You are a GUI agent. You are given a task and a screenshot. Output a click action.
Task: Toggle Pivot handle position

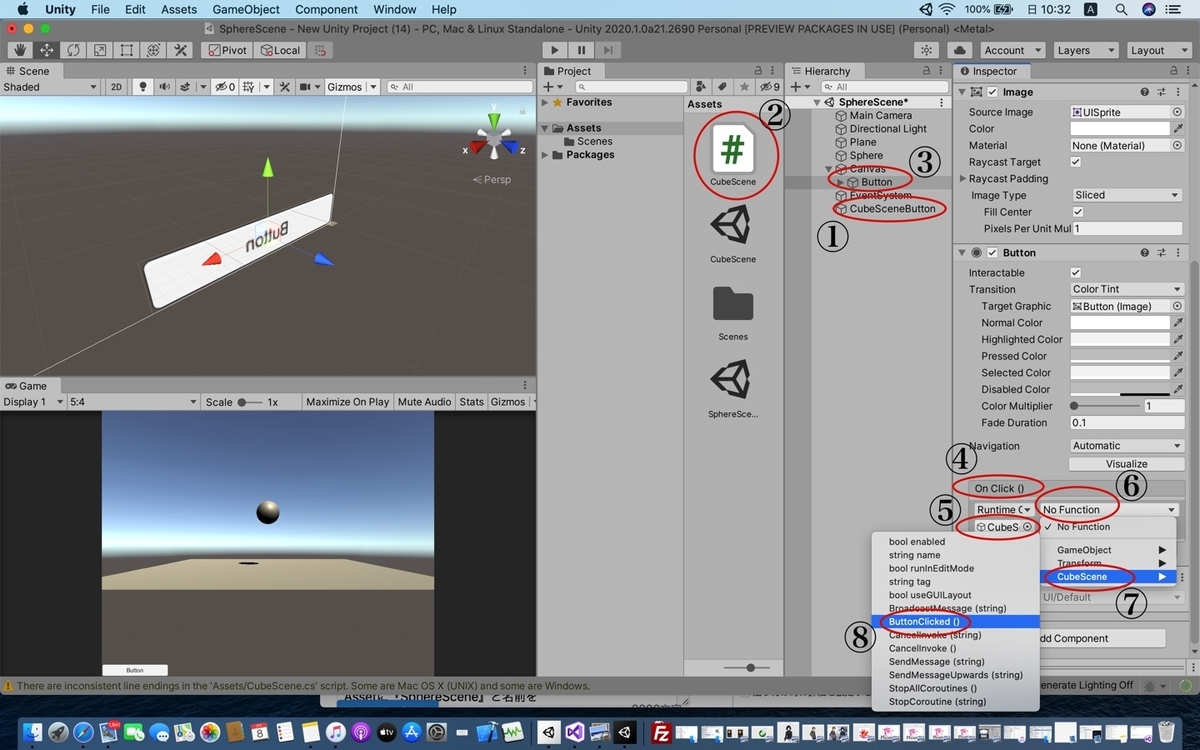point(226,50)
